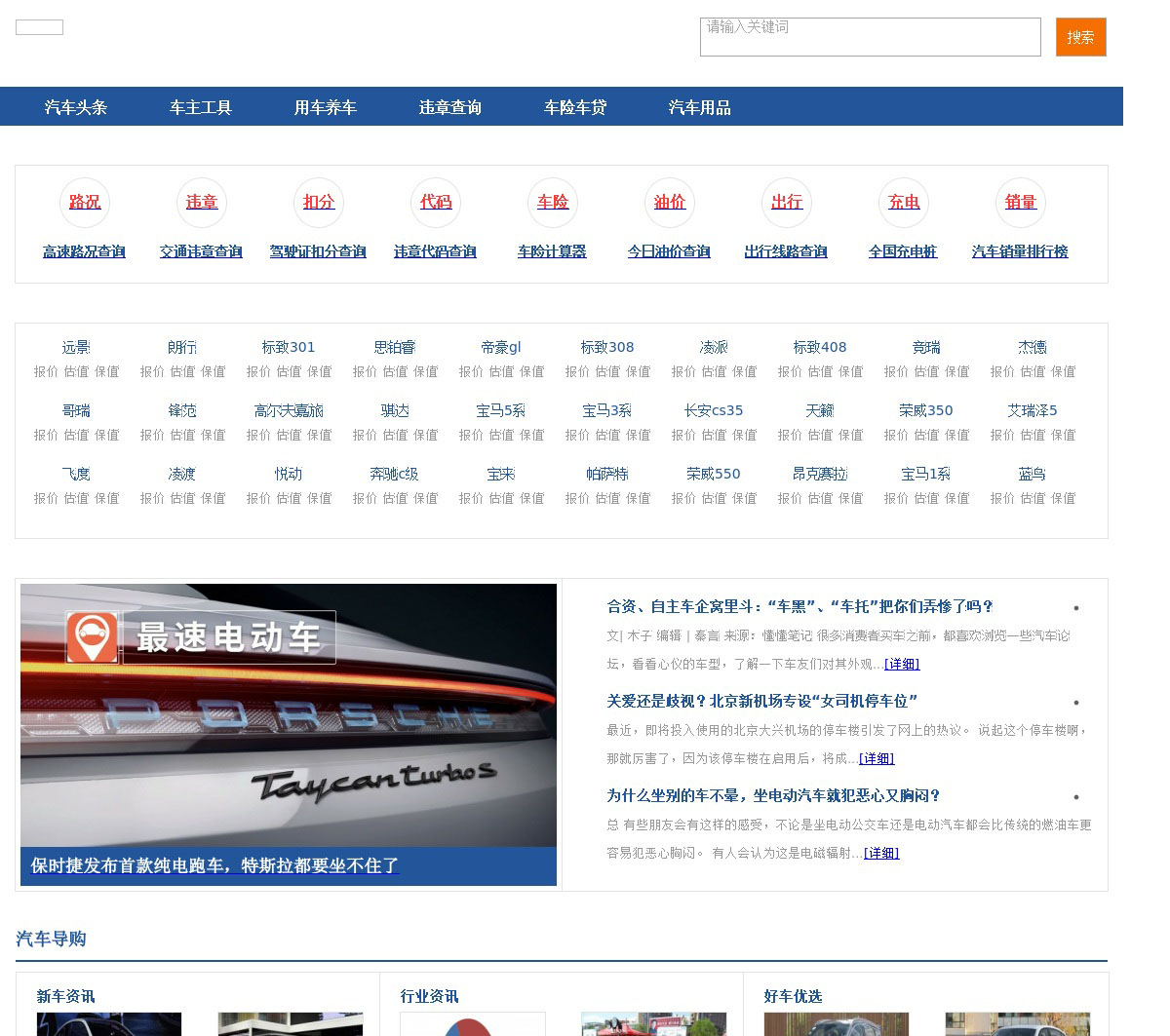Click 详细 link under 合资自主车企 article

click(902, 664)
